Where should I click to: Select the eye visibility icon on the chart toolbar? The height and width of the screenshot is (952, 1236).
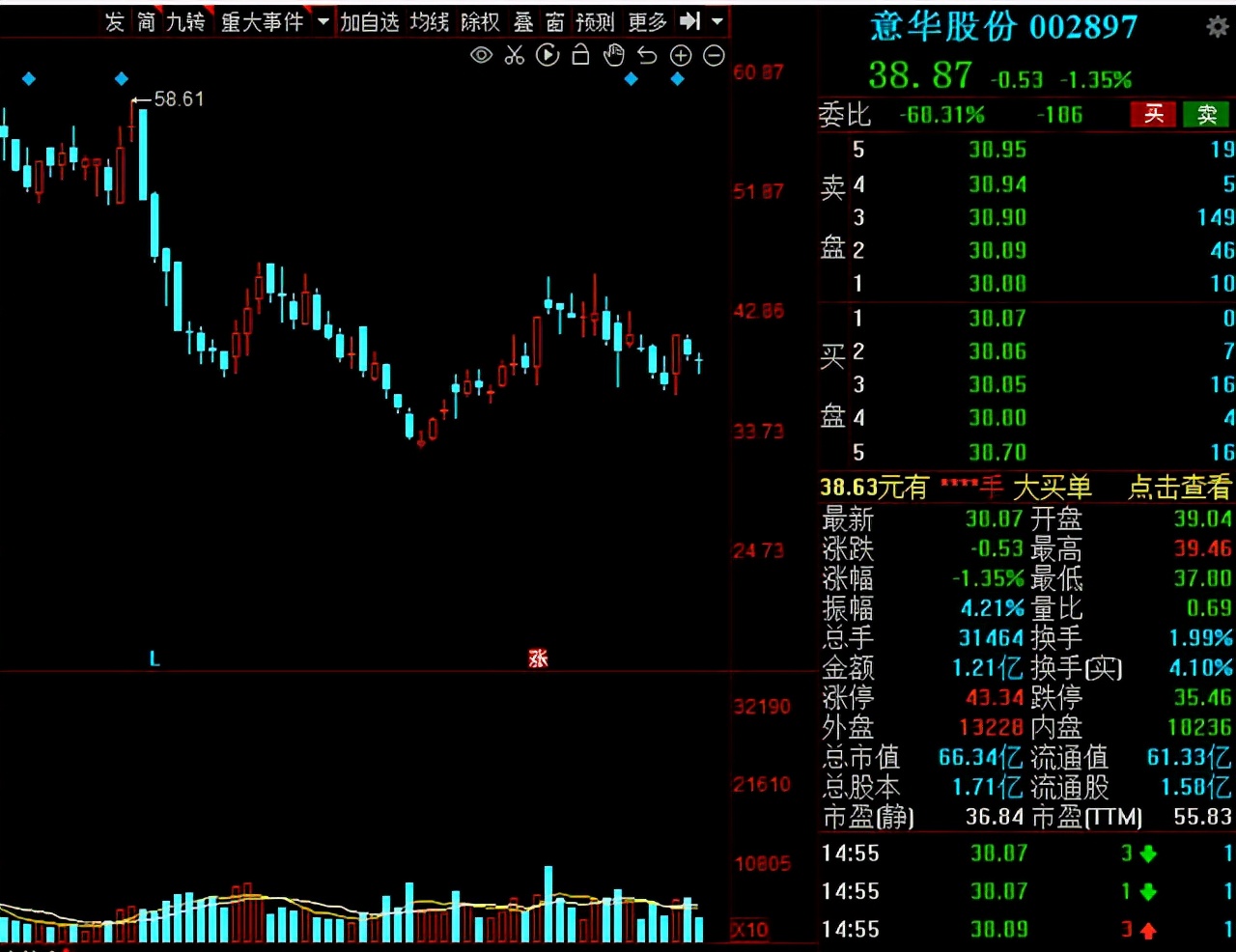point(480,55)
